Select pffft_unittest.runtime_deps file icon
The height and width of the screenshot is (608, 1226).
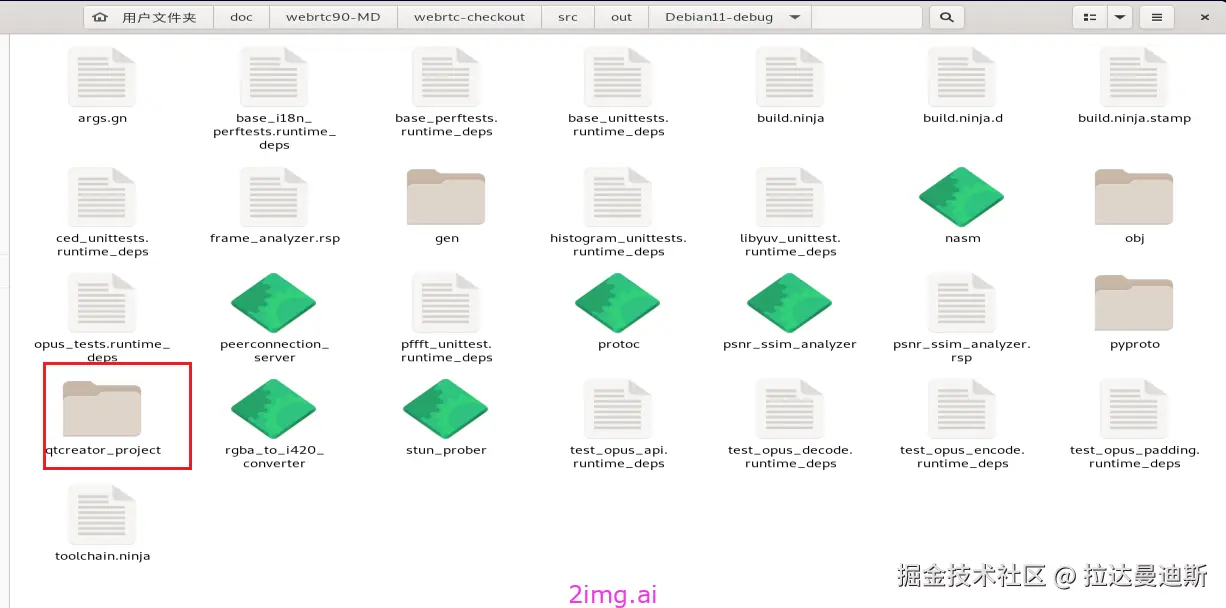446,304
